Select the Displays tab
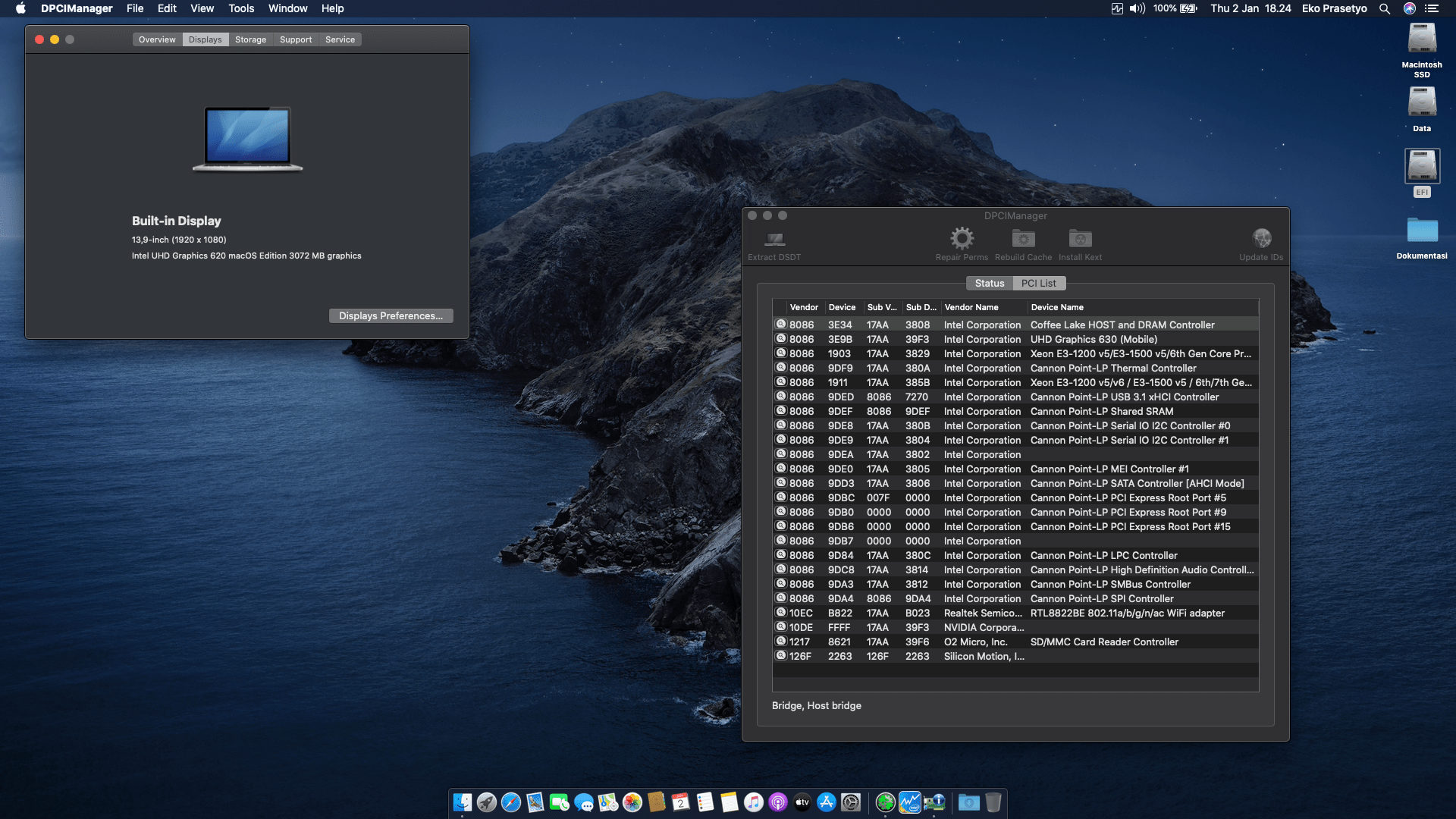Viewport: 1456px width, 819px height. 206,39
